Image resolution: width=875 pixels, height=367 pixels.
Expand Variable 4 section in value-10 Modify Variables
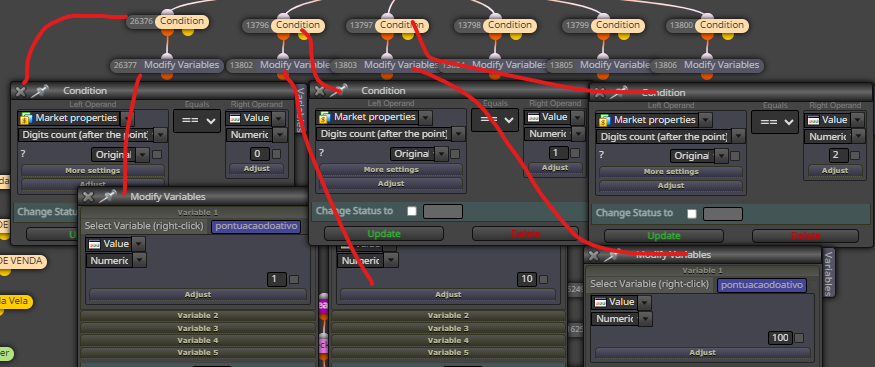coord(448,340)
